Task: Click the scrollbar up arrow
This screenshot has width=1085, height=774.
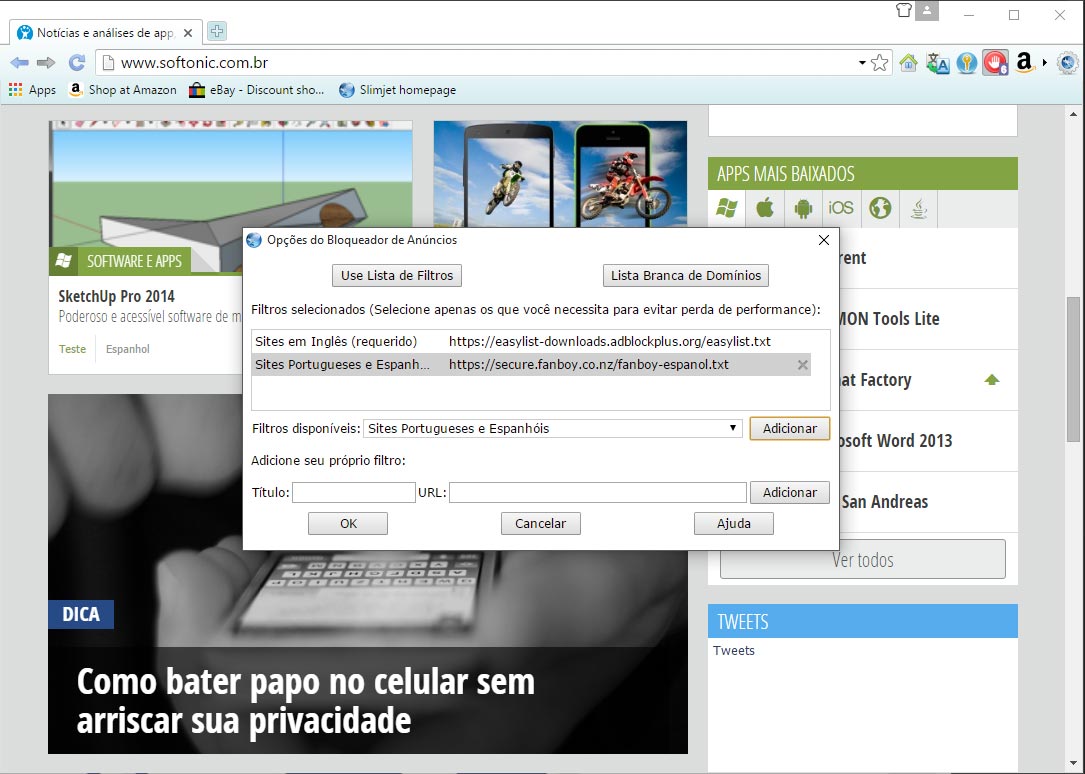Action: (1073, 114)
